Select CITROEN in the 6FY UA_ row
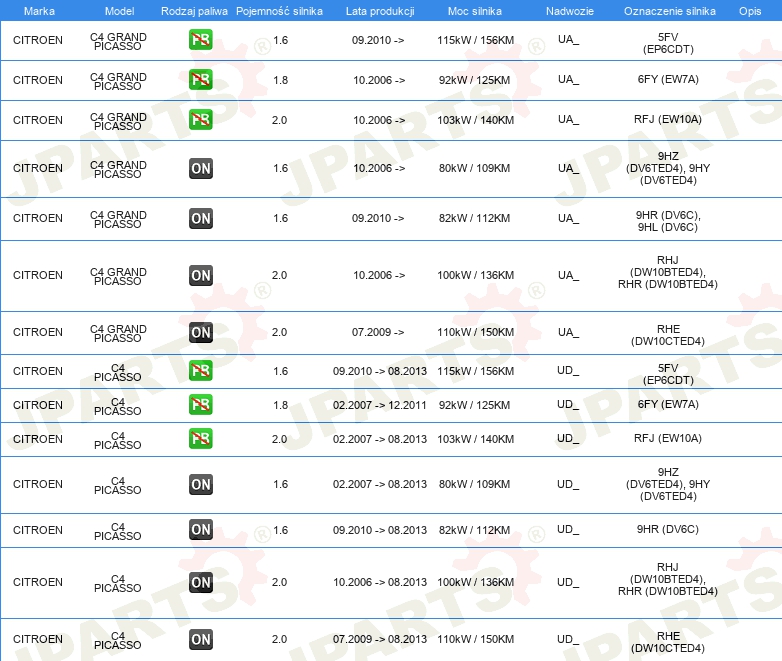Screen dimensions: 782x661 [x=38, y=80]
